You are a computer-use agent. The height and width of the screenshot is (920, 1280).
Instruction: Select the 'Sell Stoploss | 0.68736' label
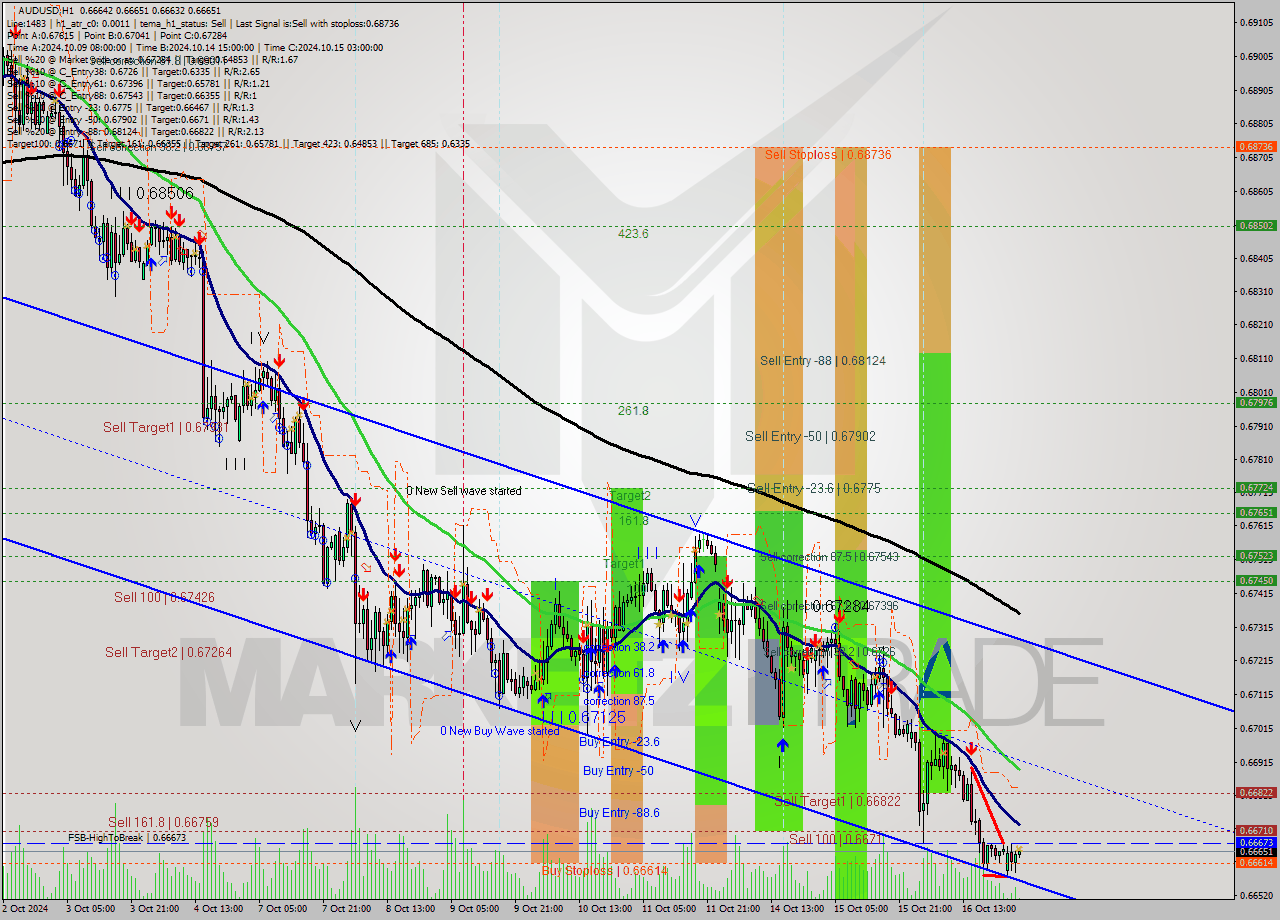pyautogui.click(x=827, y=155)
